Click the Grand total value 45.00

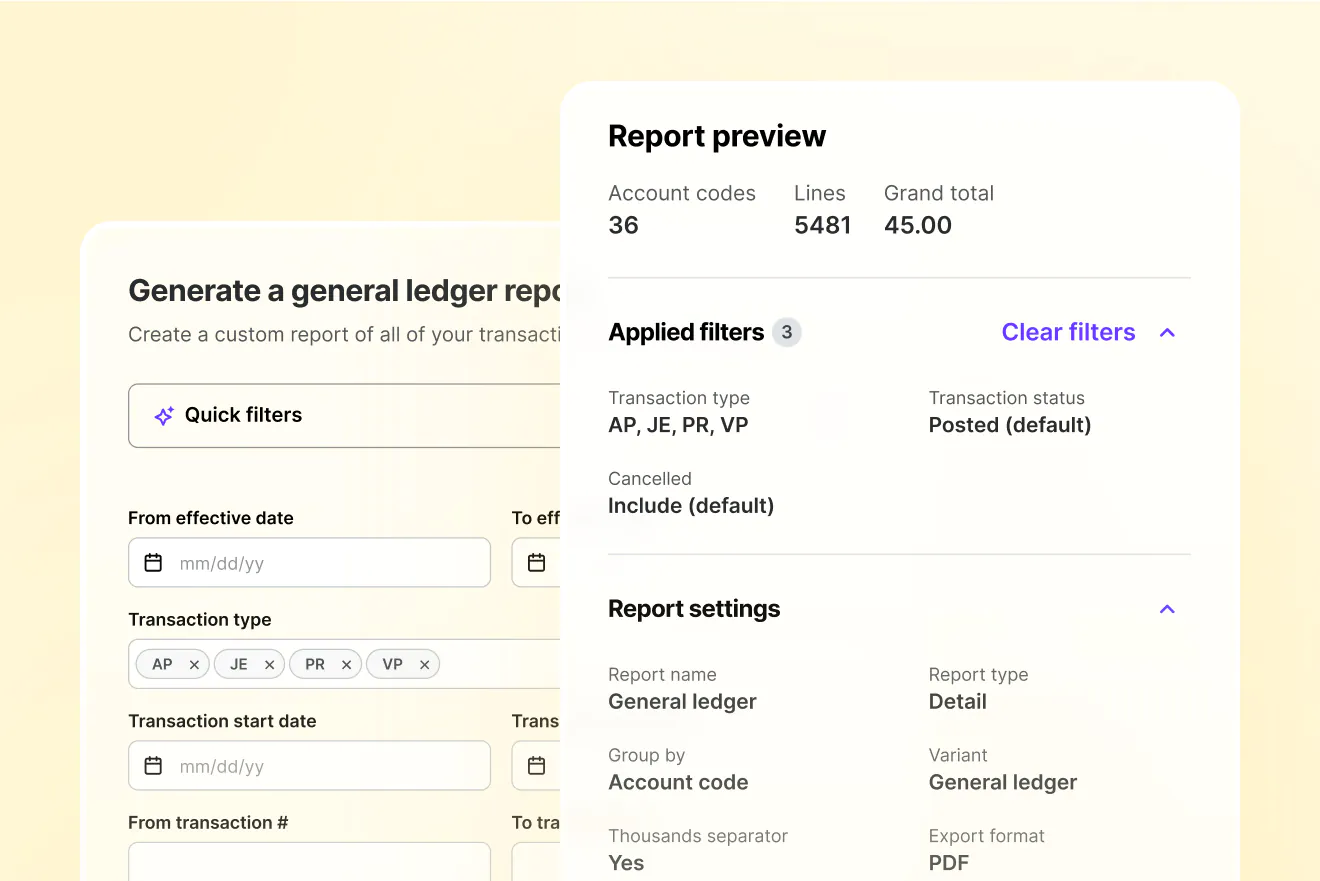pos(918,225)
